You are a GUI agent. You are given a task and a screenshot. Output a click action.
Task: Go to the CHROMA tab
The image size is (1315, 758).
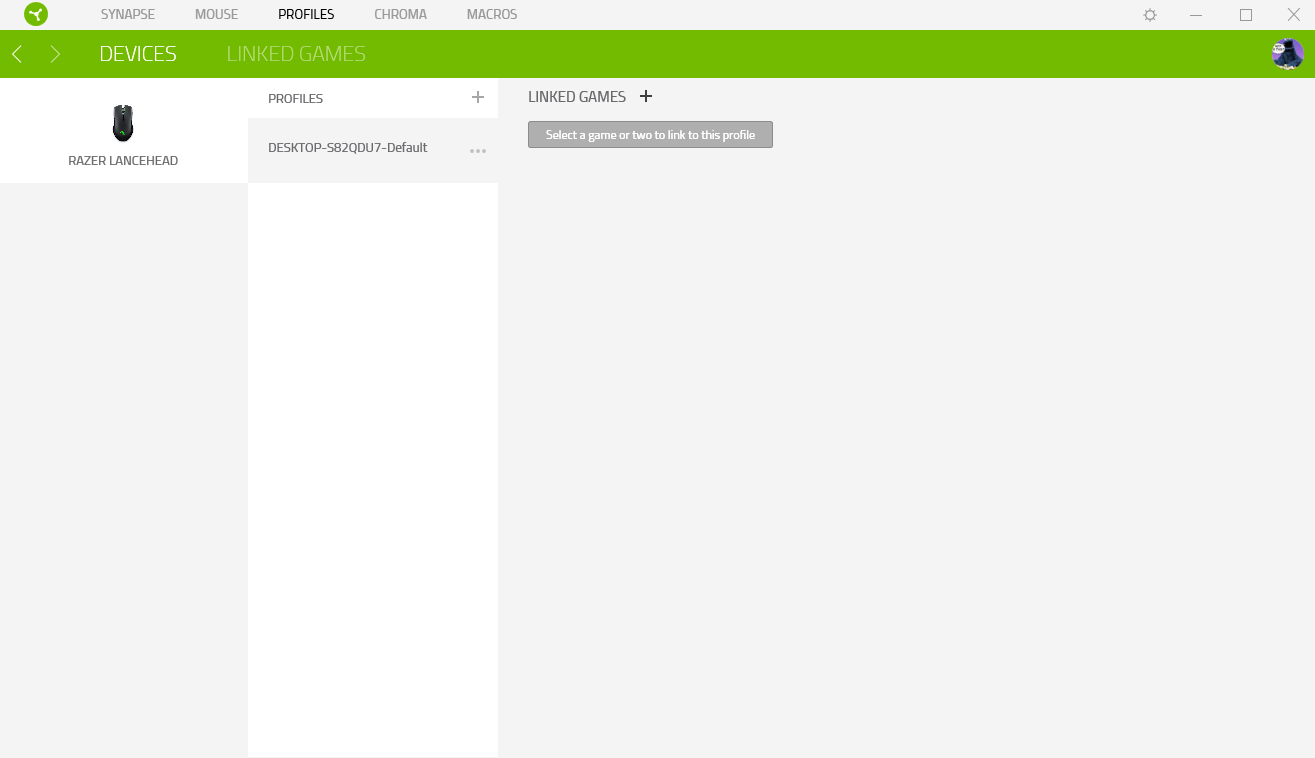(x=400, y=15)
